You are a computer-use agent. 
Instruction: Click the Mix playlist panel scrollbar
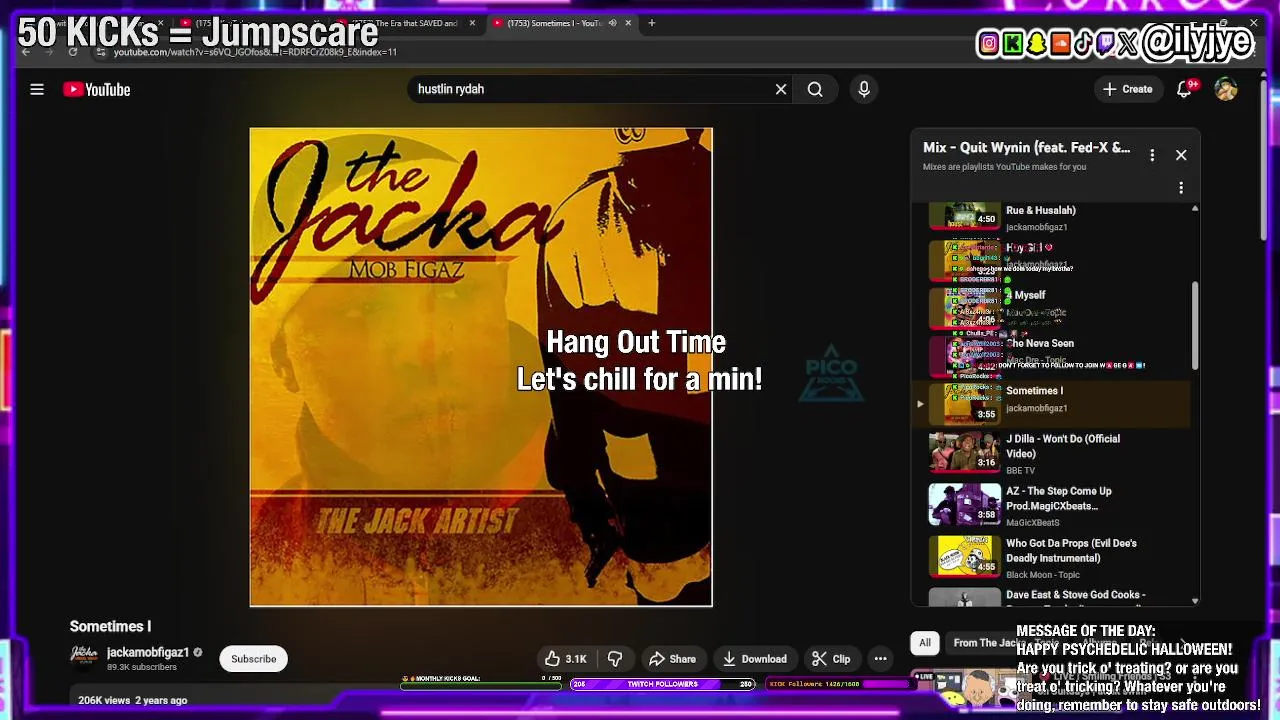tap(1195, 325)
